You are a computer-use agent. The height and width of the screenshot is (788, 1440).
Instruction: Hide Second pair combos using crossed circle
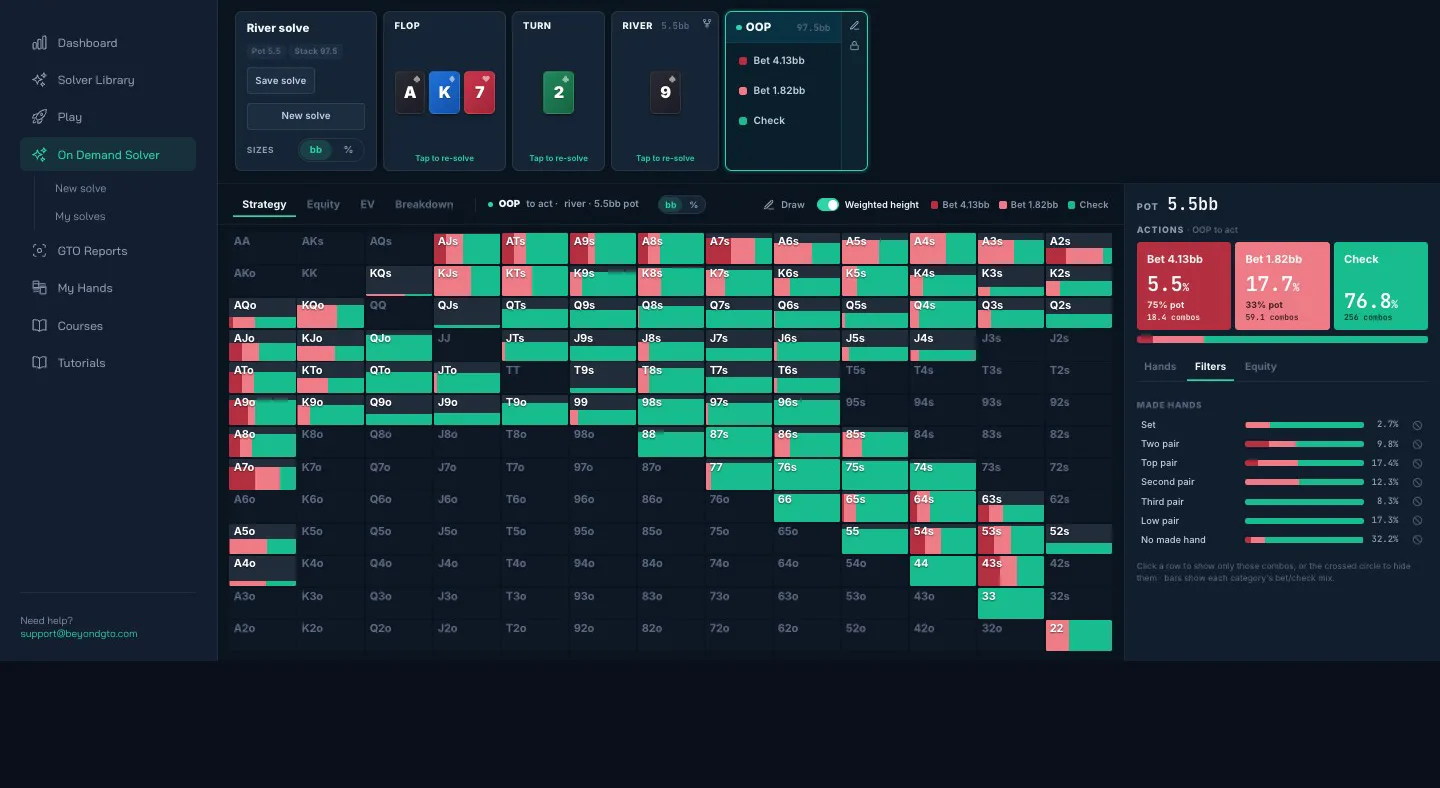[1417, 482]
